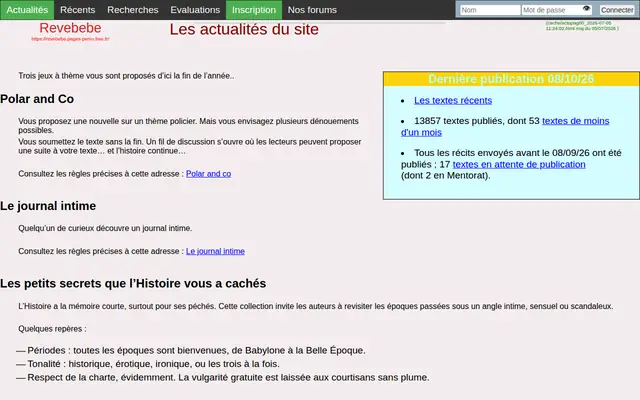Click the cache timestamp text at top right
Image resolution: width=640 pixels, height=400 pixels.
pos(582,26)
